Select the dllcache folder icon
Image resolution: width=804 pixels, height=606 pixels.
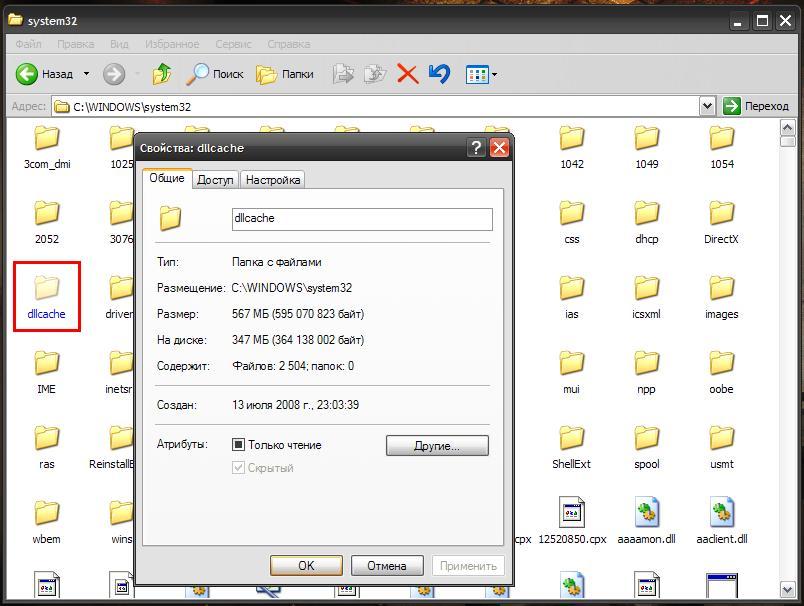(x=47, y=287)
